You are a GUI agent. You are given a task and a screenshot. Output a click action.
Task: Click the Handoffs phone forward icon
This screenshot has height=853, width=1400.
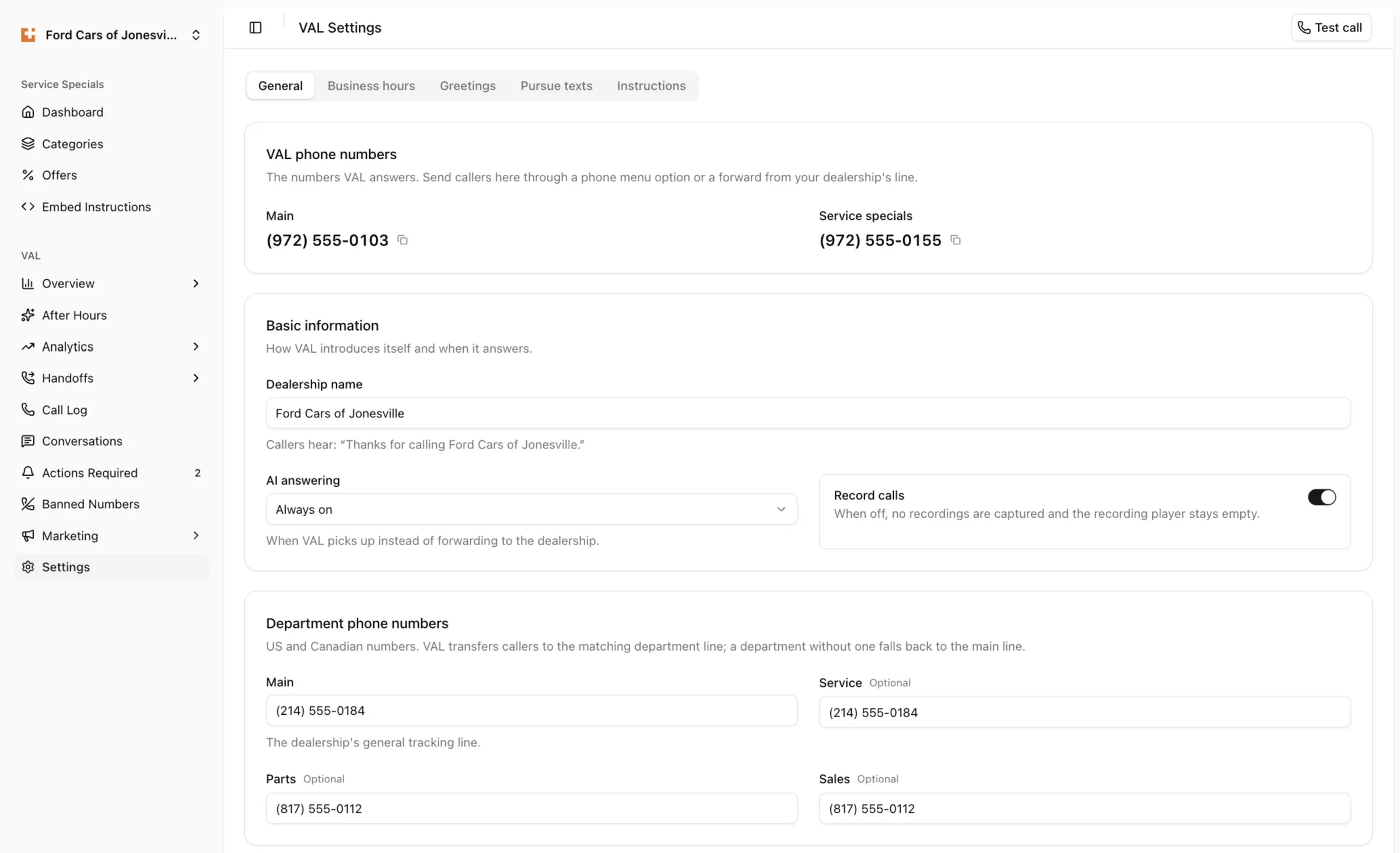[x=27, y=378]
